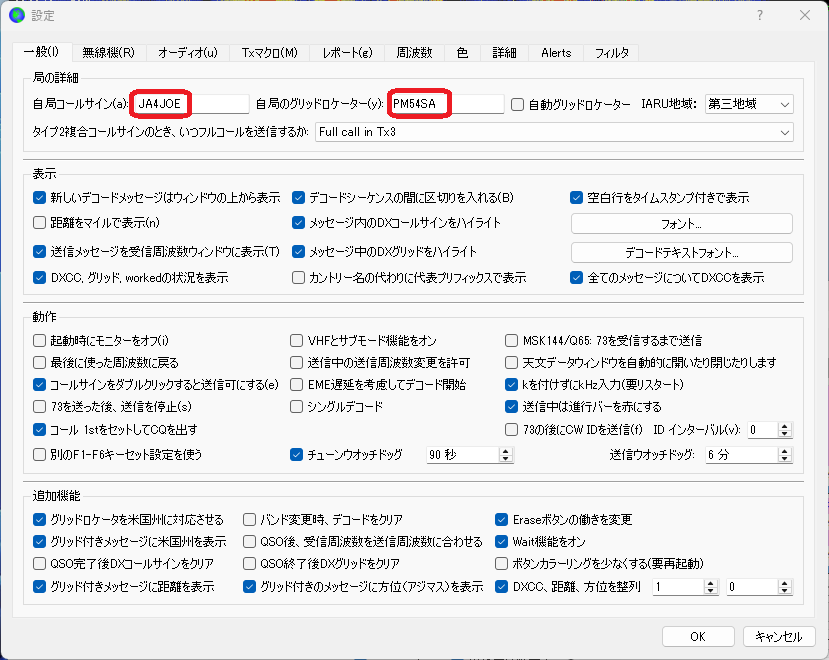Uncheck グリッド付きメッセージに米国州を表示
This screenshot has width=829, height=660.
tap(40, 542)
